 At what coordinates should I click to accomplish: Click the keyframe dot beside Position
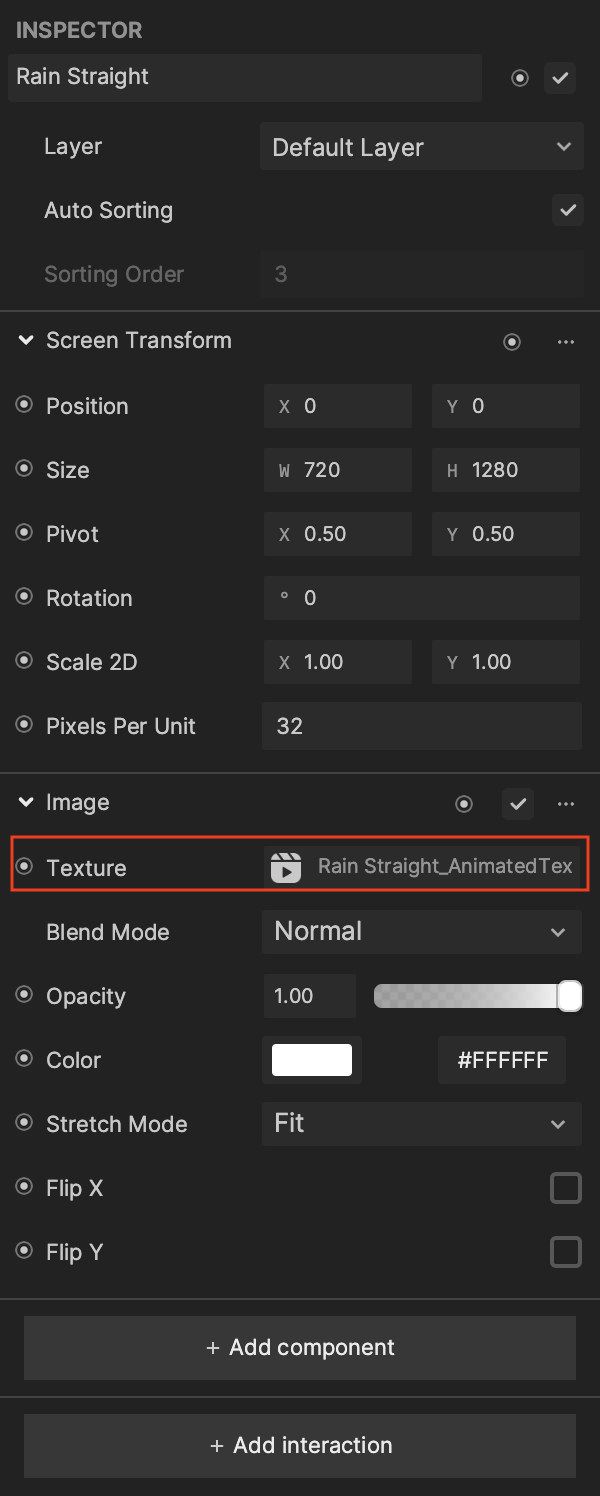pyautogui.click(x=24, y=405)
